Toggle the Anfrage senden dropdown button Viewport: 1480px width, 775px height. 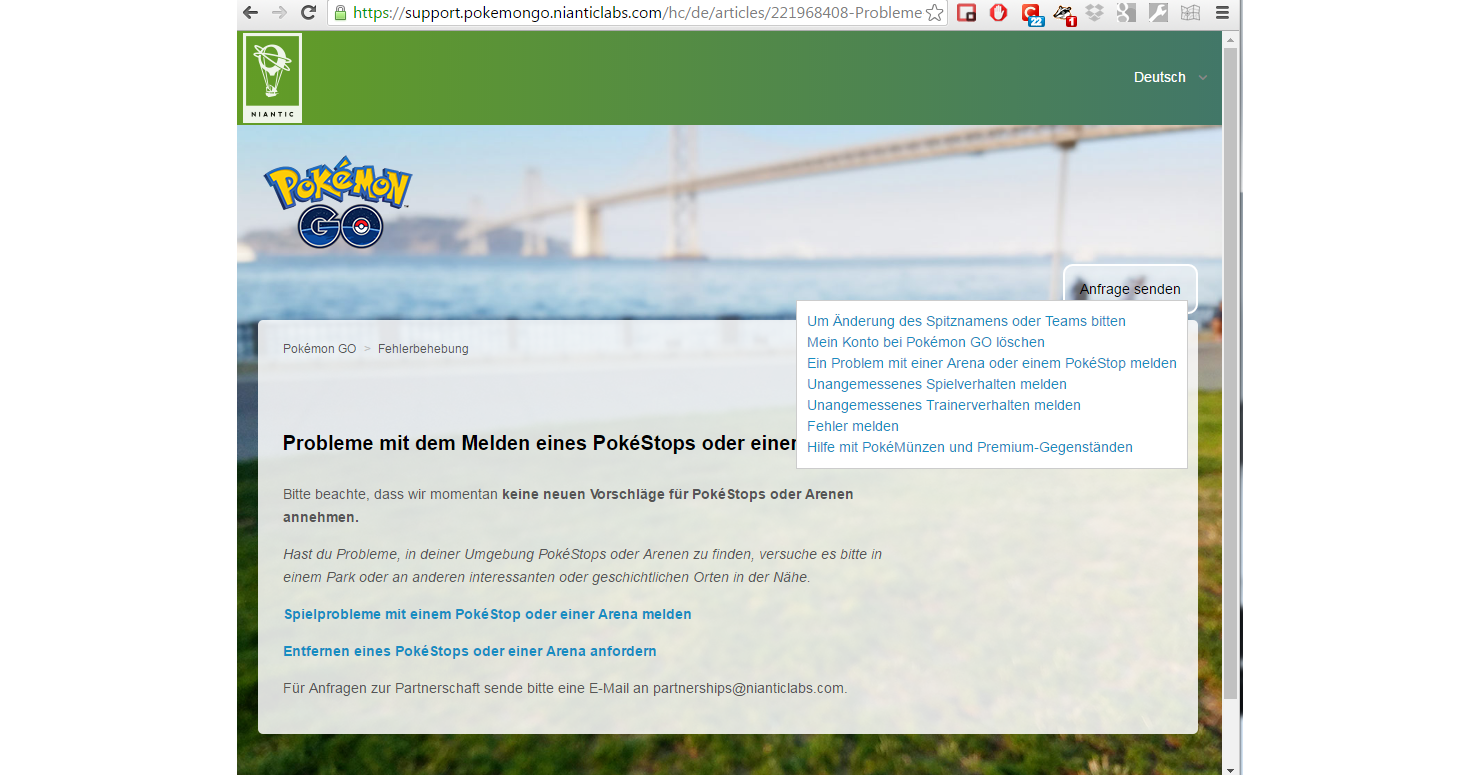coord(1129,289)
